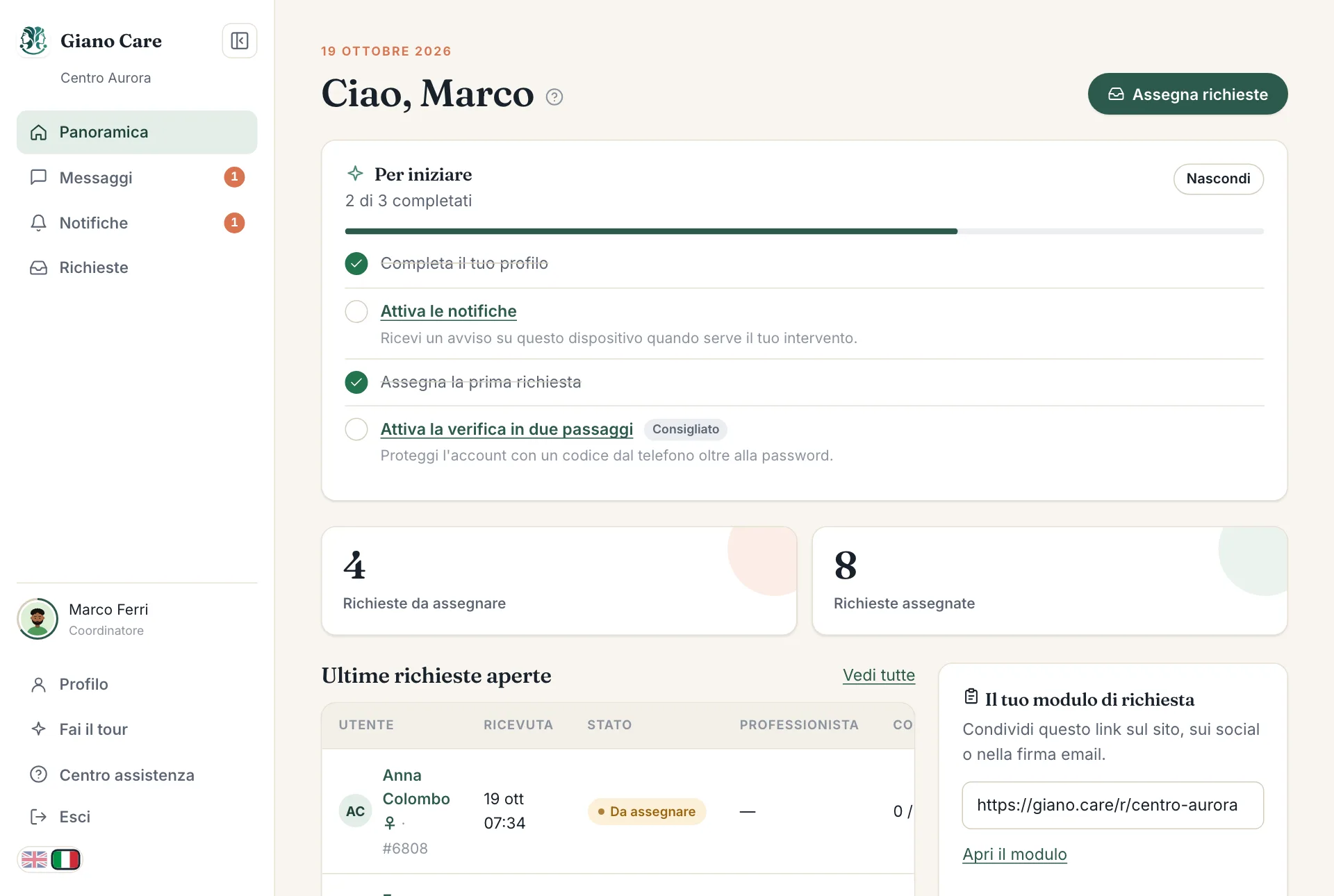Open Apri il modulo link
1334x896 pixels.
tap(1014, 854)
